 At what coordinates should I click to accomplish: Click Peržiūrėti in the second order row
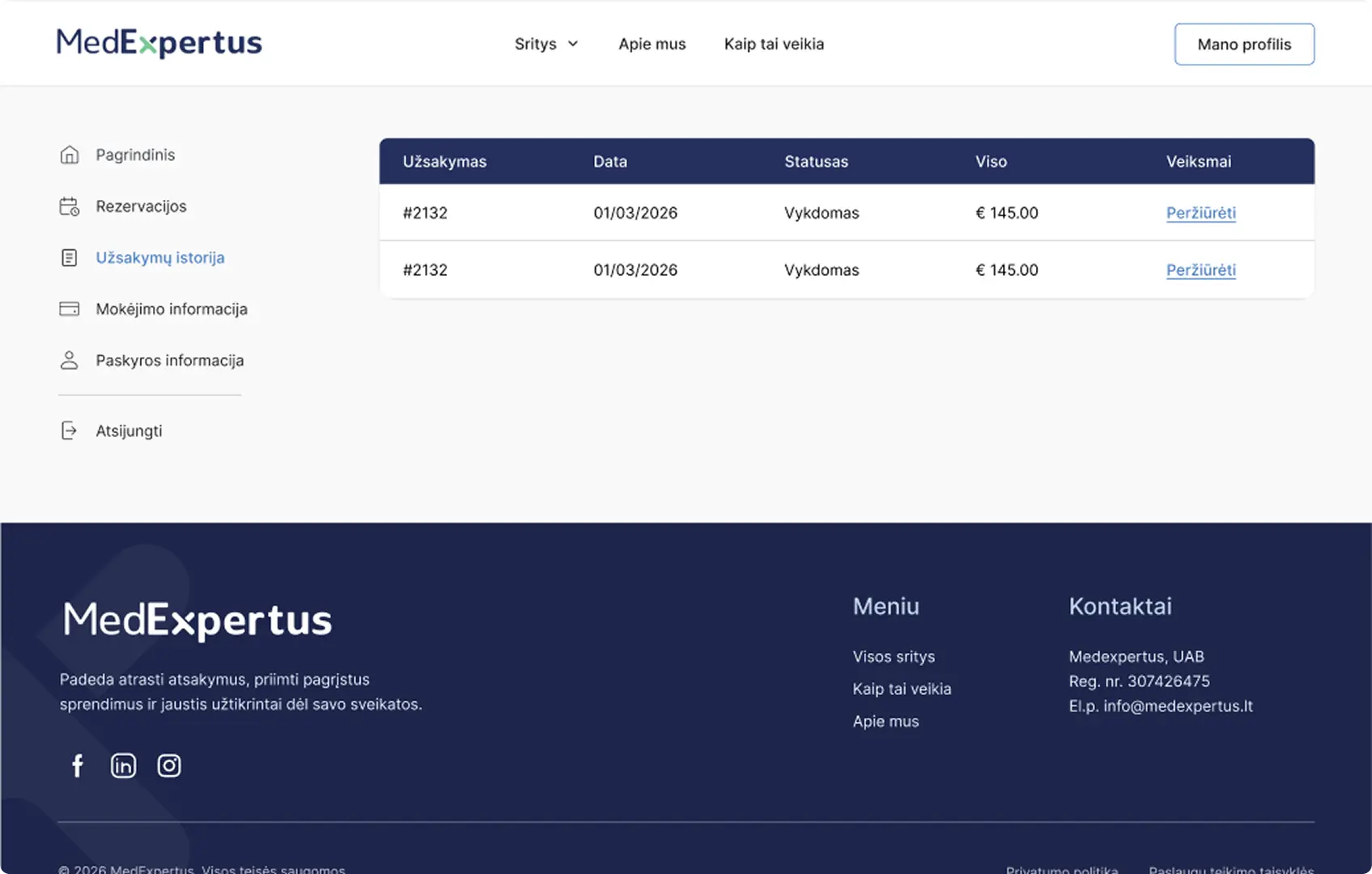pyautogui.click(x=1201, y=270)
